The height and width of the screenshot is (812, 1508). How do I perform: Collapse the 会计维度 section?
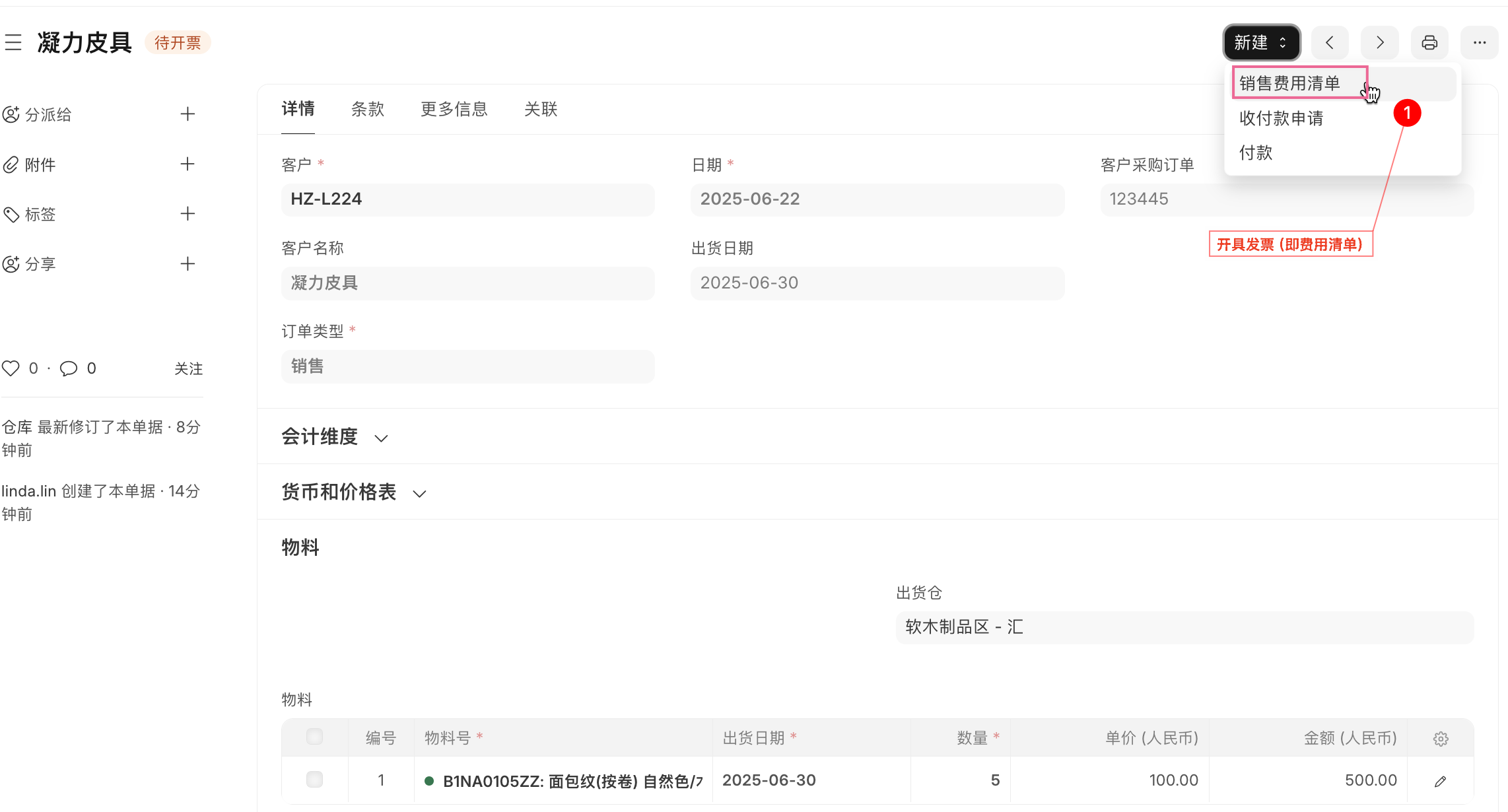[381, 437]
